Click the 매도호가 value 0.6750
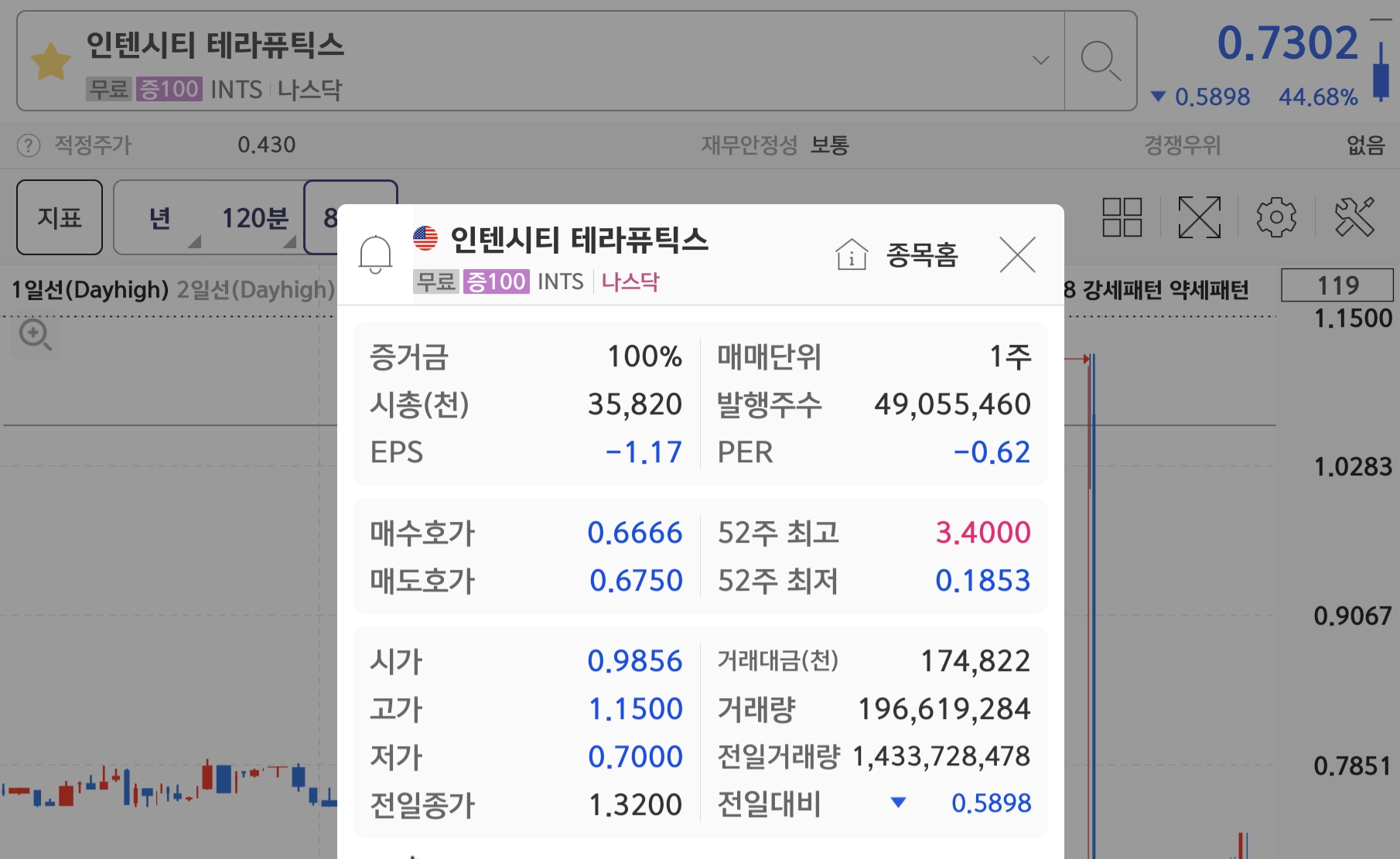Viewport: 1400px width, 859px height. pos(636,581)
